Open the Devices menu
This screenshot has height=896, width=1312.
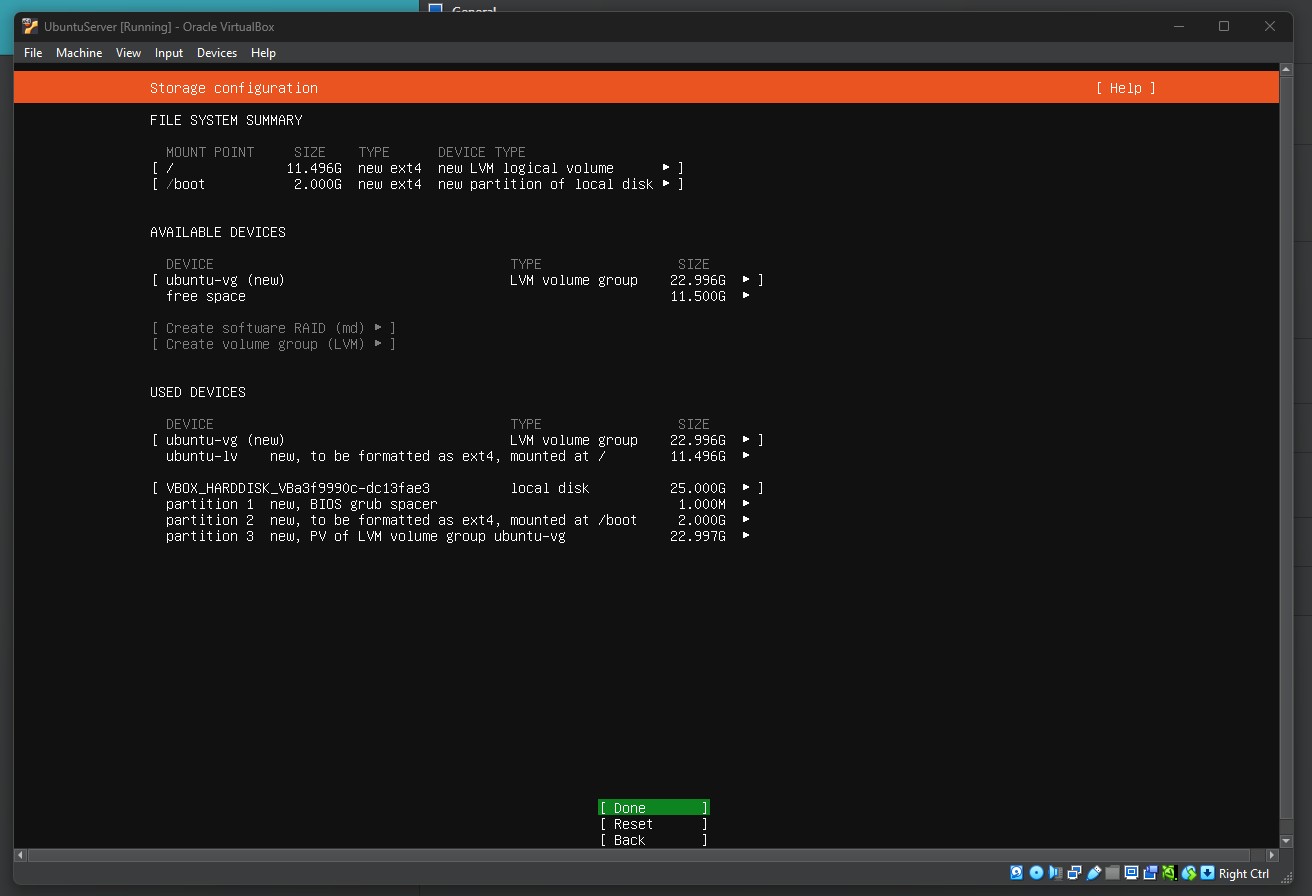[217, 53]
